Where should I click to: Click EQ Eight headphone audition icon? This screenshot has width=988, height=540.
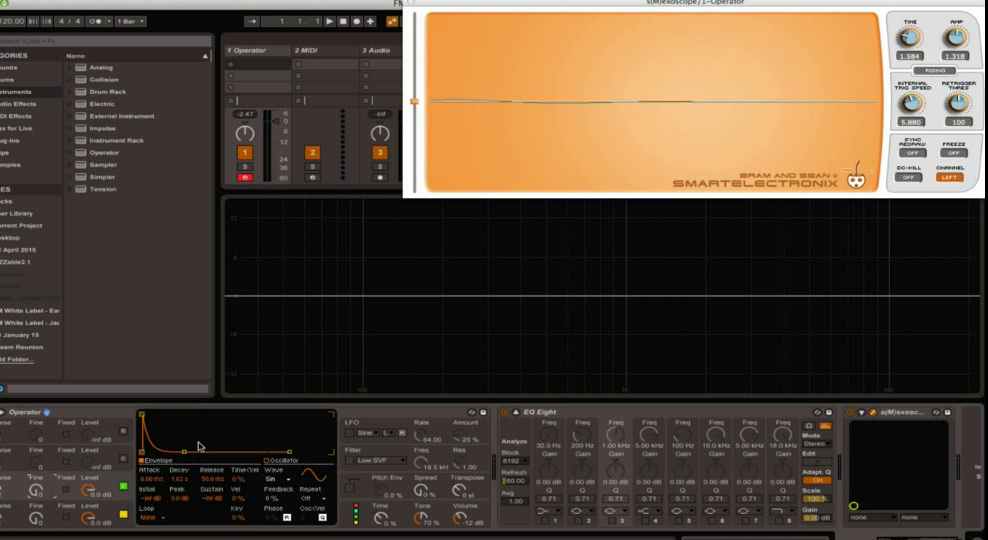click(x=809, y=427)
